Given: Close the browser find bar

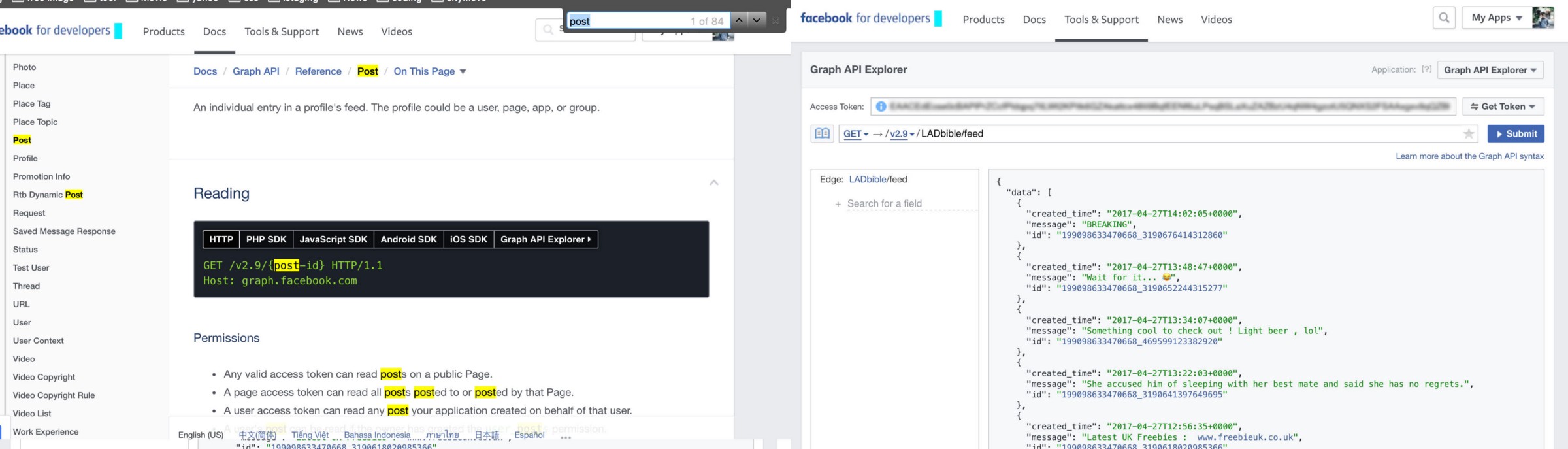Looking at the screenshot, I should 776,21.
